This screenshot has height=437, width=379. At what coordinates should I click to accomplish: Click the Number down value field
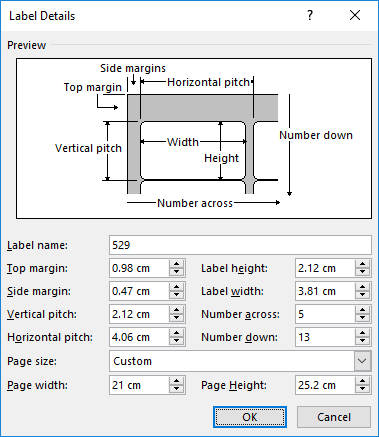325,337
